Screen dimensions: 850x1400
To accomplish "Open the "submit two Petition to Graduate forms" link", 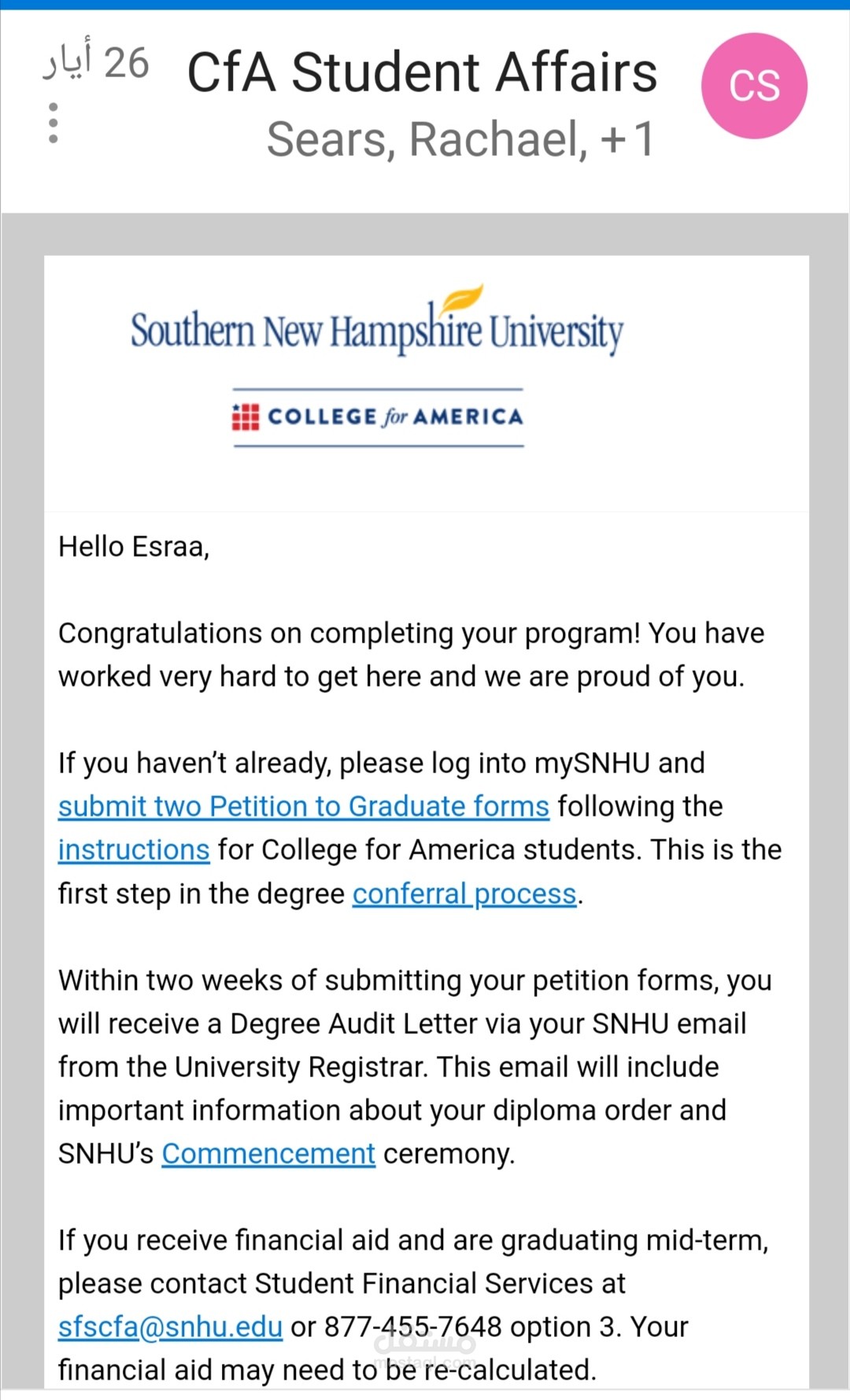I will (x=303, y=806).
